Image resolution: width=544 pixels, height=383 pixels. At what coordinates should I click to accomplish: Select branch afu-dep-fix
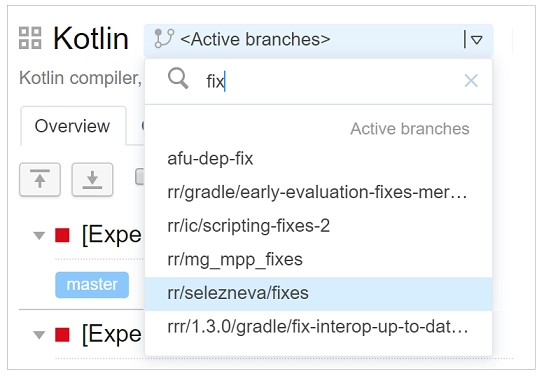coord(318,159)
